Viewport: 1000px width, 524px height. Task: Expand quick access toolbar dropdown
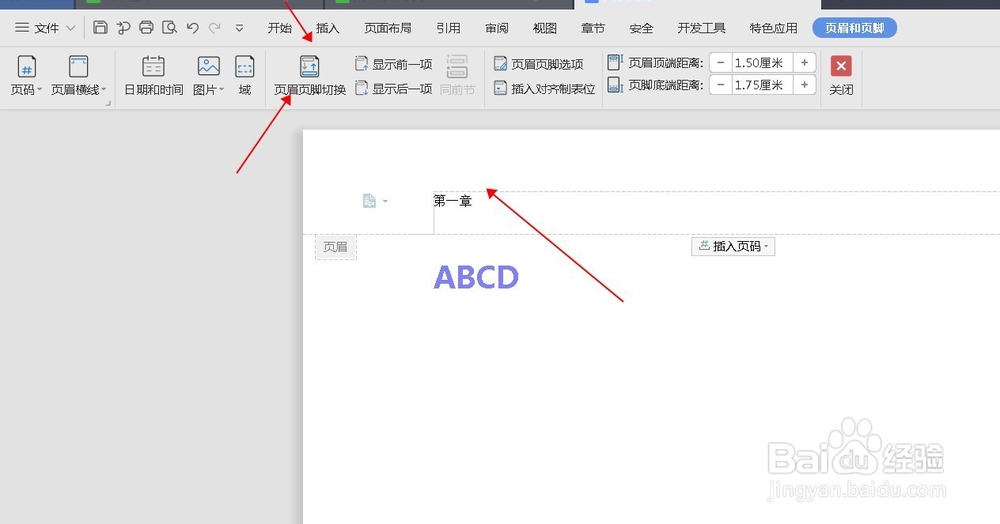click(x=239, y=28)
